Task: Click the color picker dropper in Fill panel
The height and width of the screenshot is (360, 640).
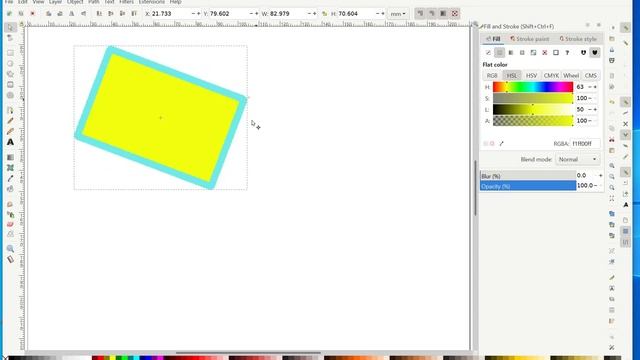Action: tap(502, 143)
